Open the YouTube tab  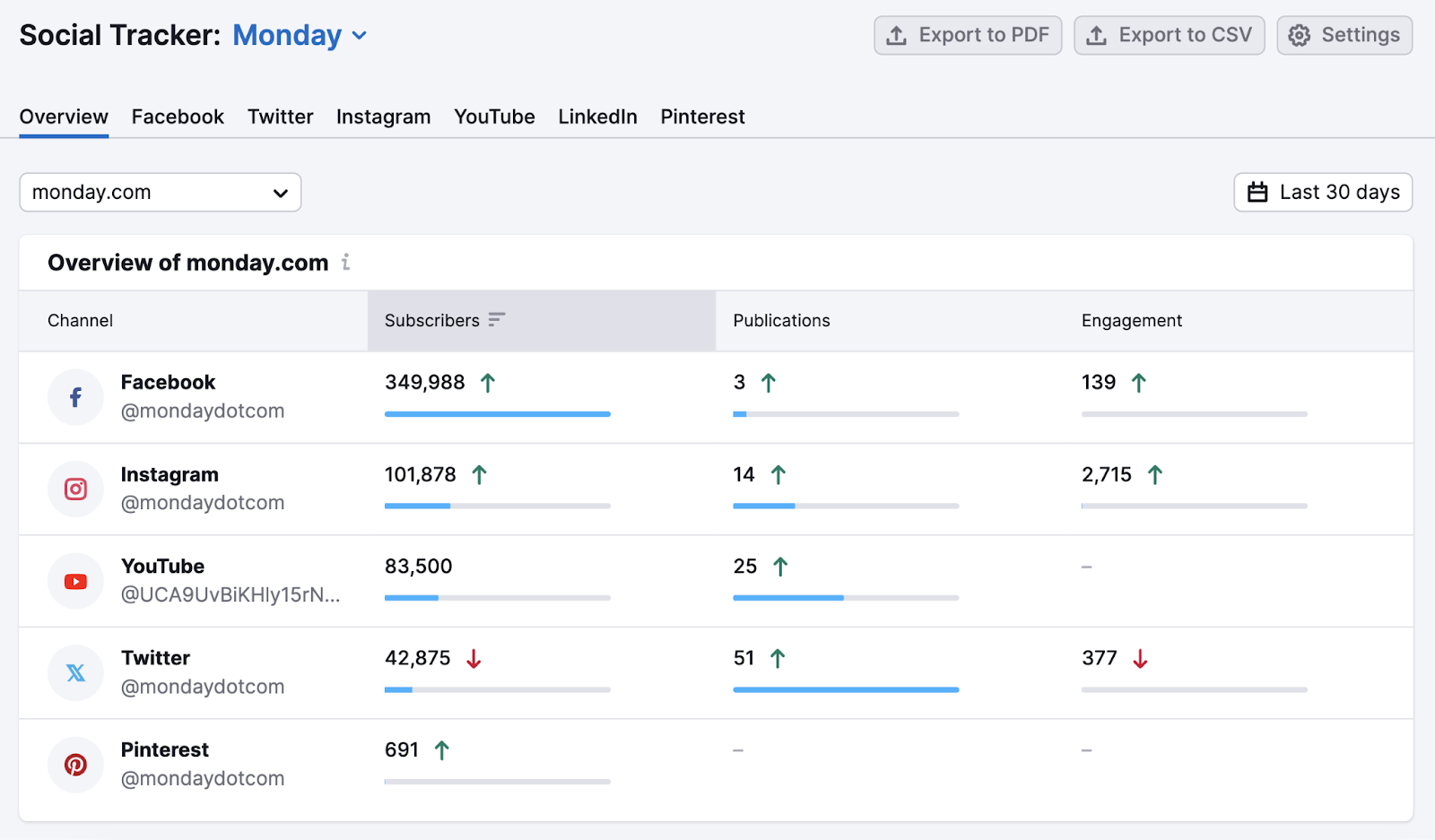[494, 117]
